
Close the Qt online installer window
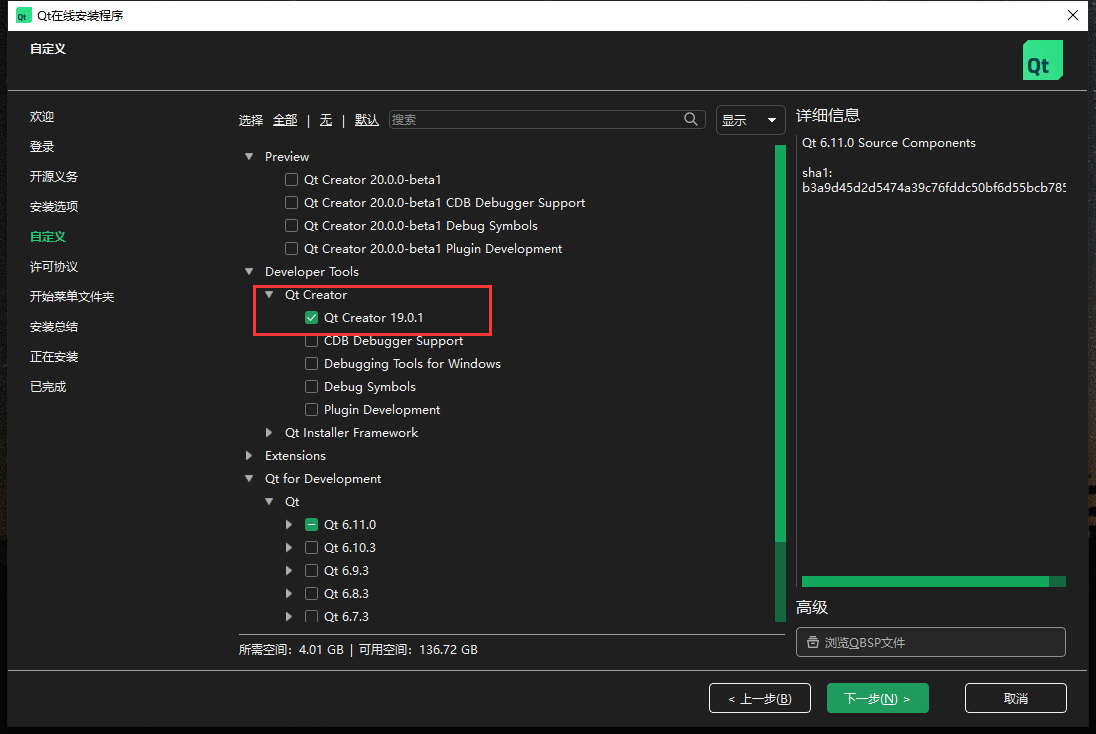tap(1073, 15)
